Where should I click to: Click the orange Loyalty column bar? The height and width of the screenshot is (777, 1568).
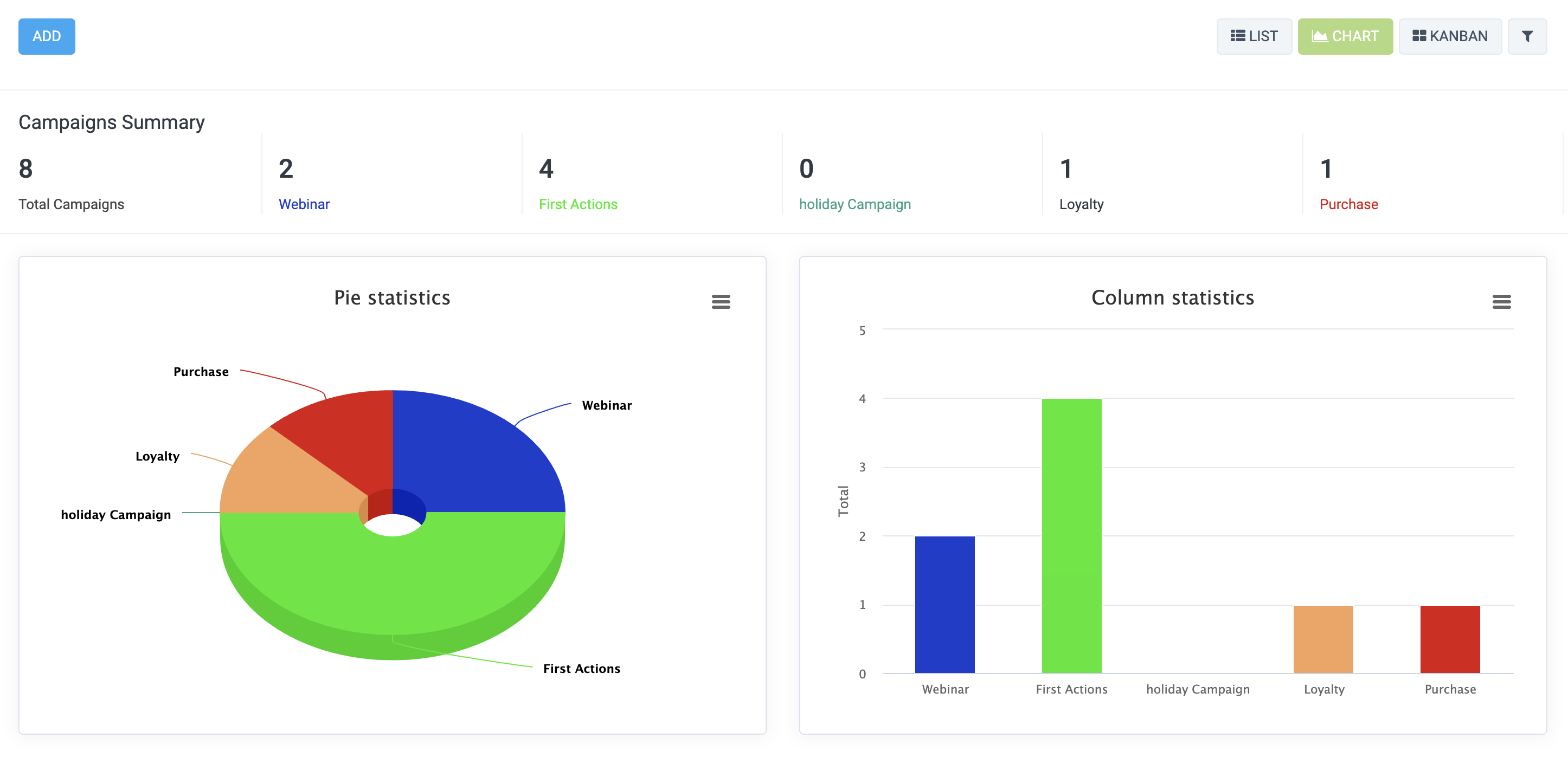coord(1323,639)
